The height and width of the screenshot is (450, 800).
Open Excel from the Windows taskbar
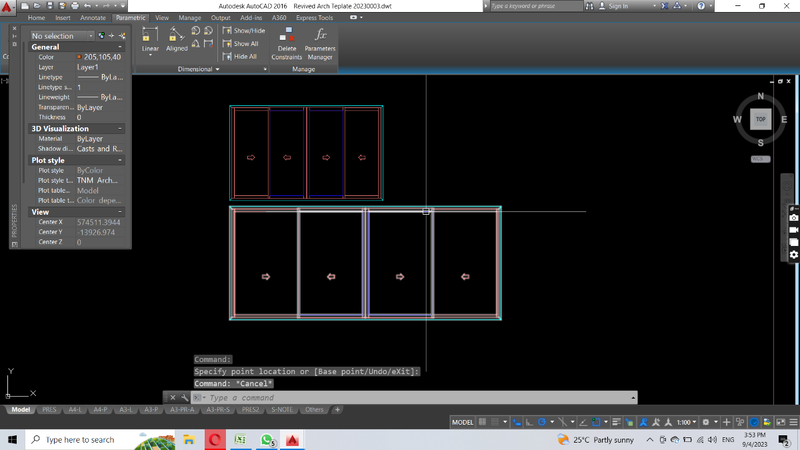click(240, 439)
